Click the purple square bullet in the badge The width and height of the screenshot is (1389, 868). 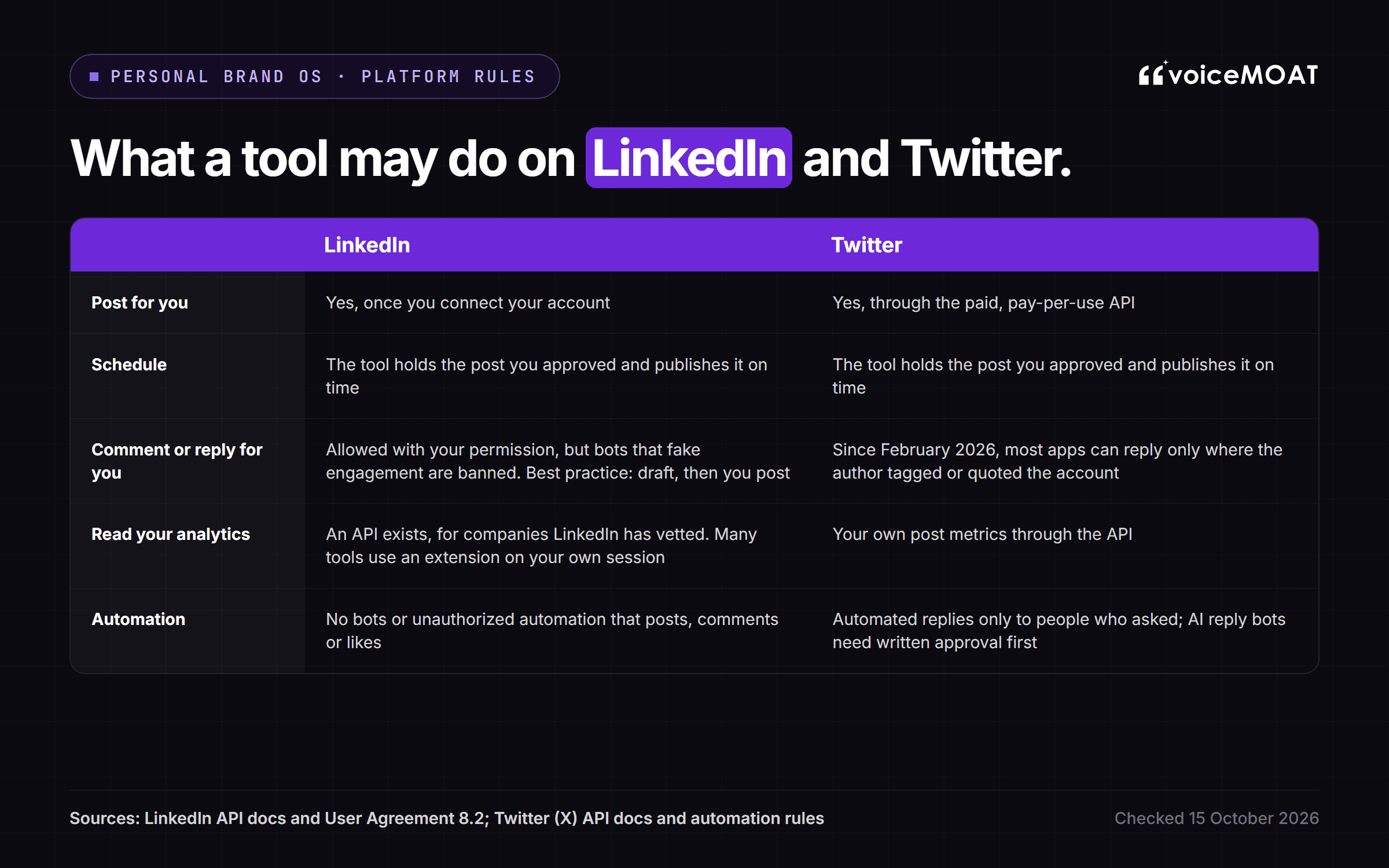click(x=94, y=76)
